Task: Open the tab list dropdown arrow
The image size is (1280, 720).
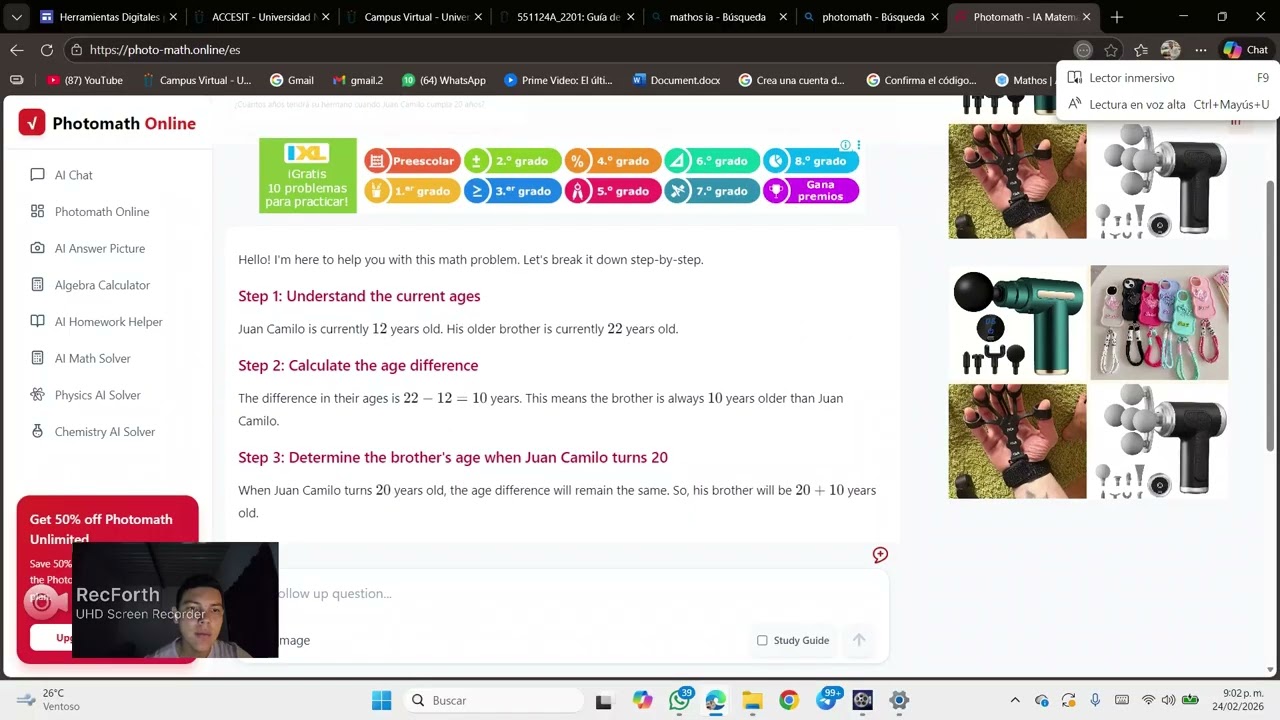Action: [x=16, y=17]
